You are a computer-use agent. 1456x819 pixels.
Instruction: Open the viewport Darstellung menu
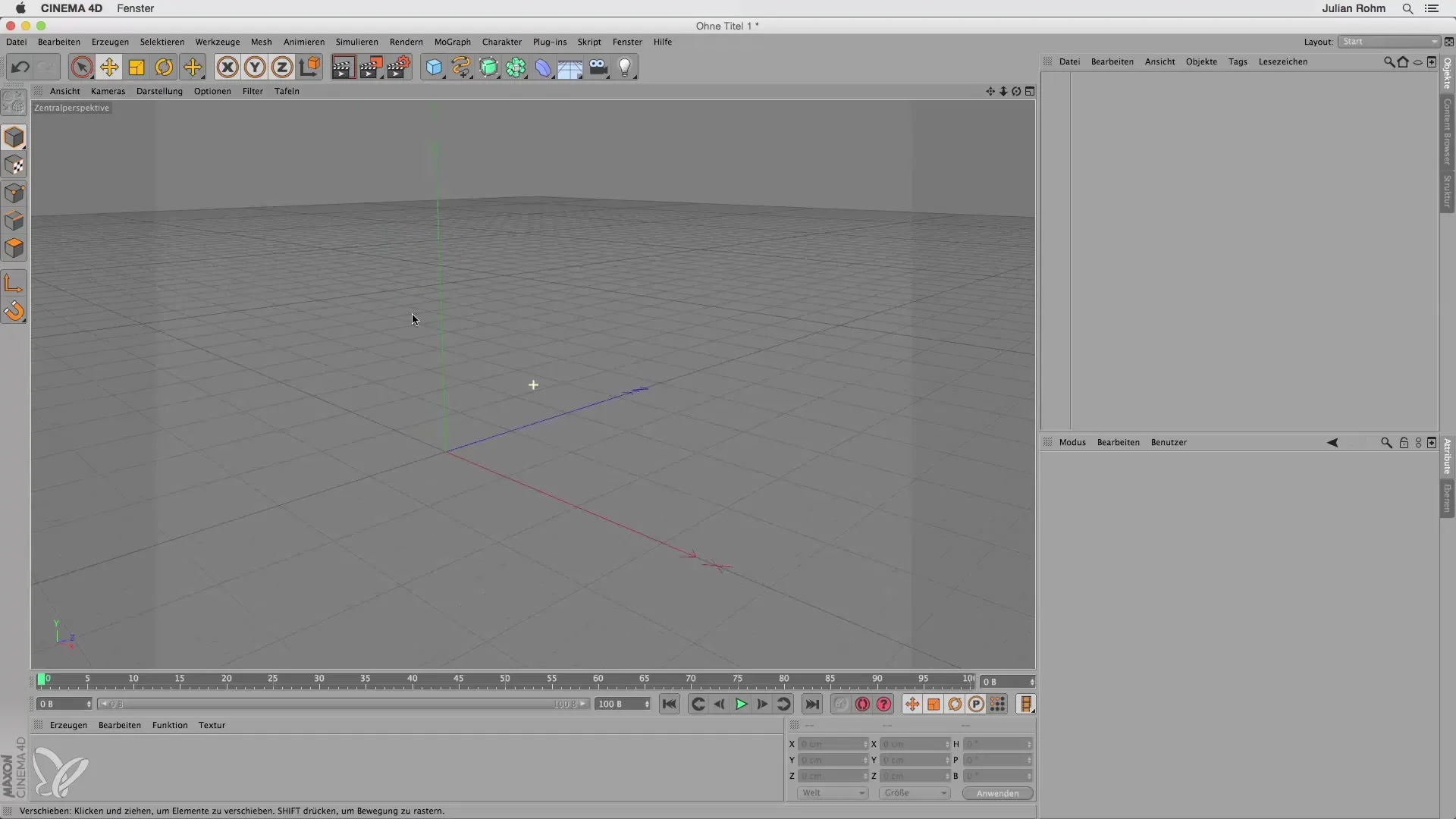coord(159,91)
